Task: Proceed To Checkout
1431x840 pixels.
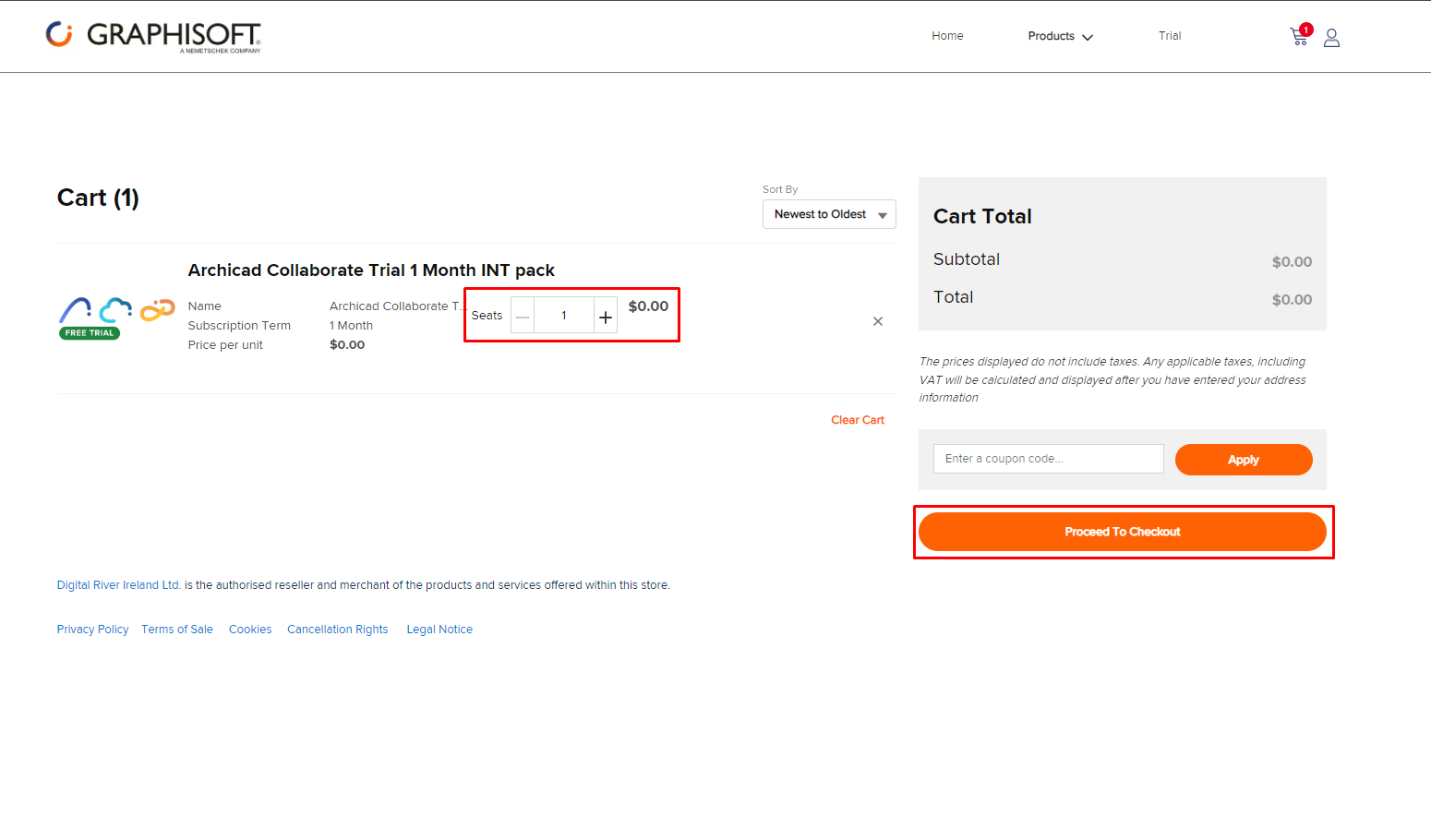Action: 1123,532
